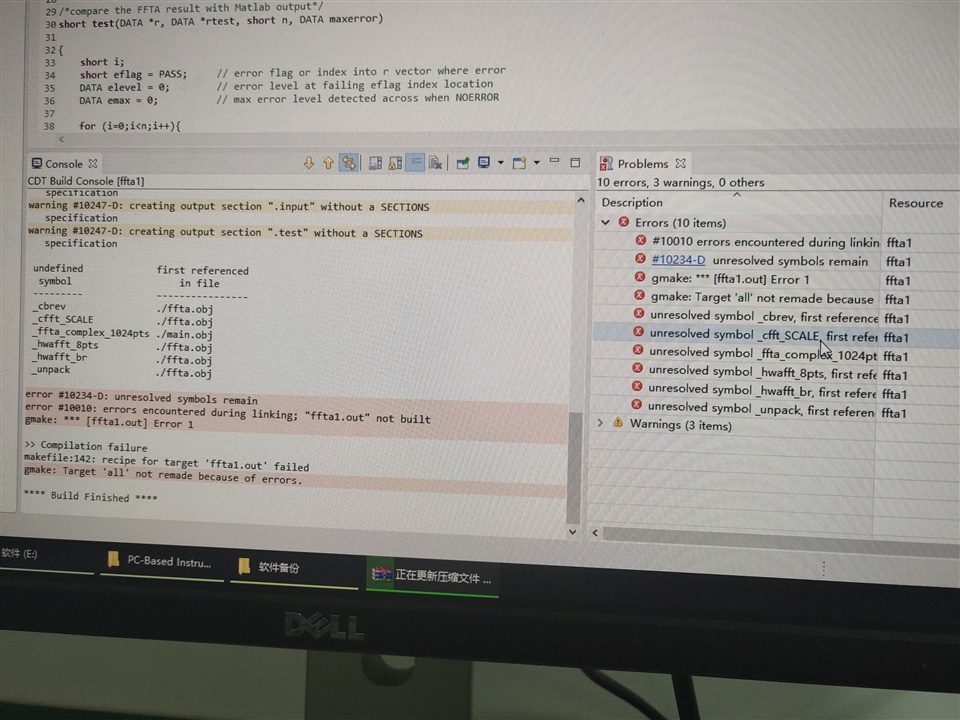
Task: Click Open Console icon
Action: (x=519, y=163)
